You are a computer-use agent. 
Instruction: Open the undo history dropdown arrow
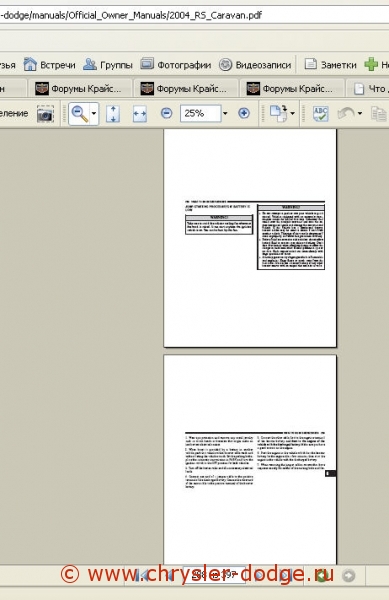point(360,113)
